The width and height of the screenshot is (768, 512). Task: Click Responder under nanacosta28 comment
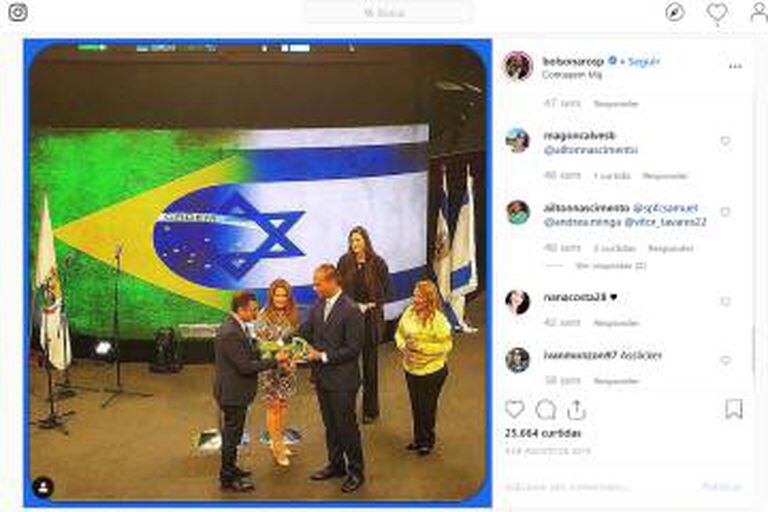point(616,323)
